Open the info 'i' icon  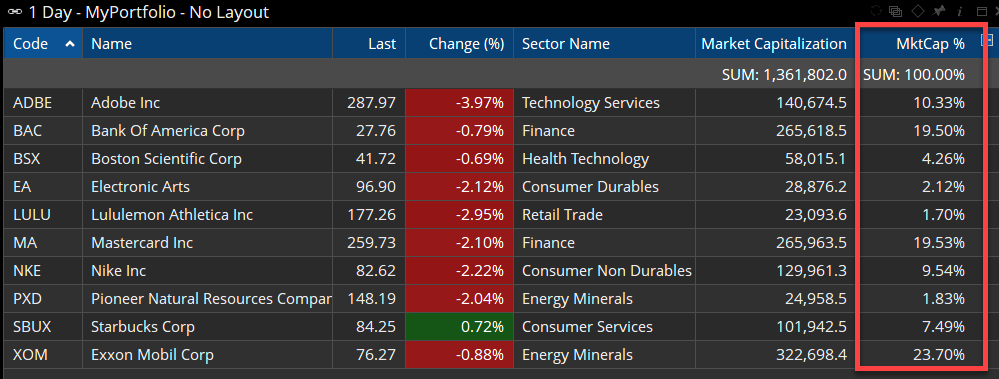(959, 11)
